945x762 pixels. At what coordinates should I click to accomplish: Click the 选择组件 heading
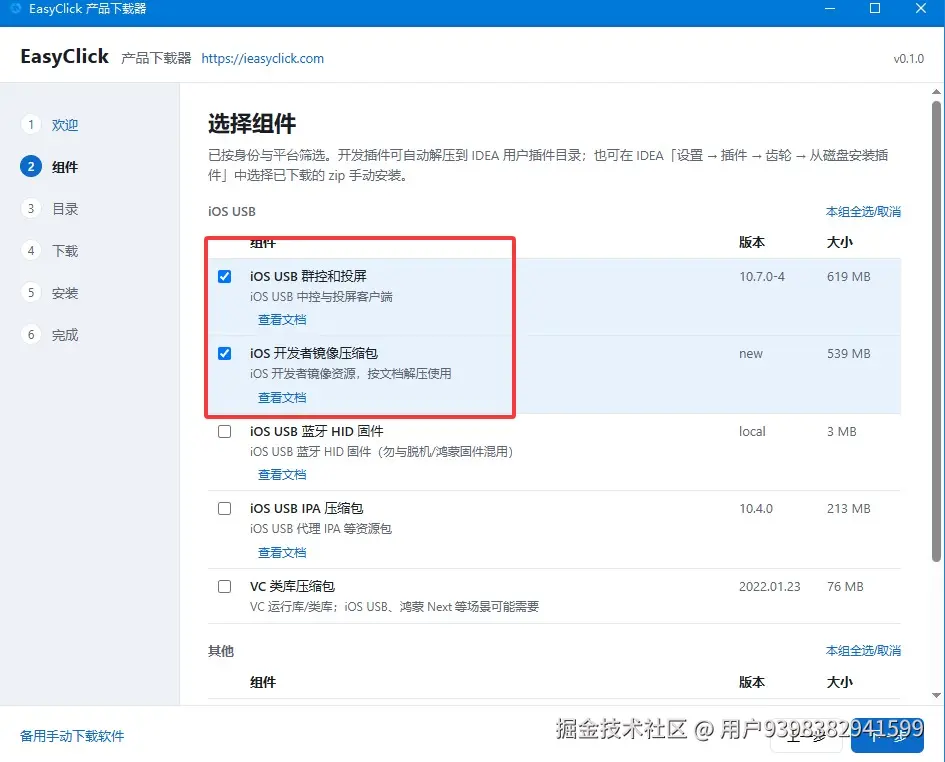(252, 124)
